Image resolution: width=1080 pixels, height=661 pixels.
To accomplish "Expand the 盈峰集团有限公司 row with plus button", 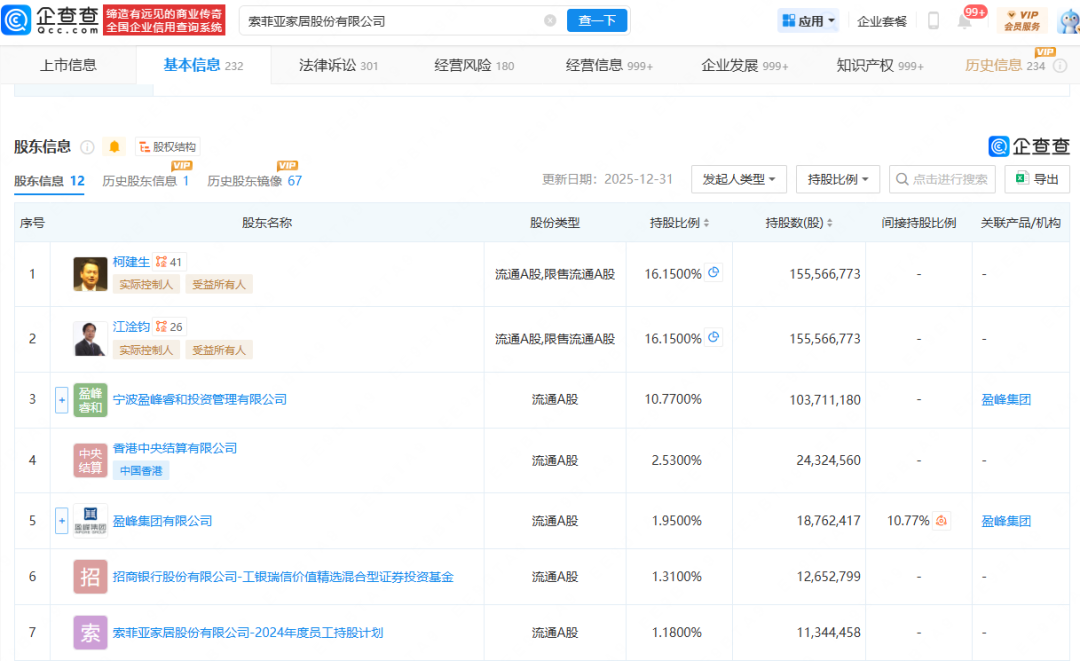I will 62,521.
